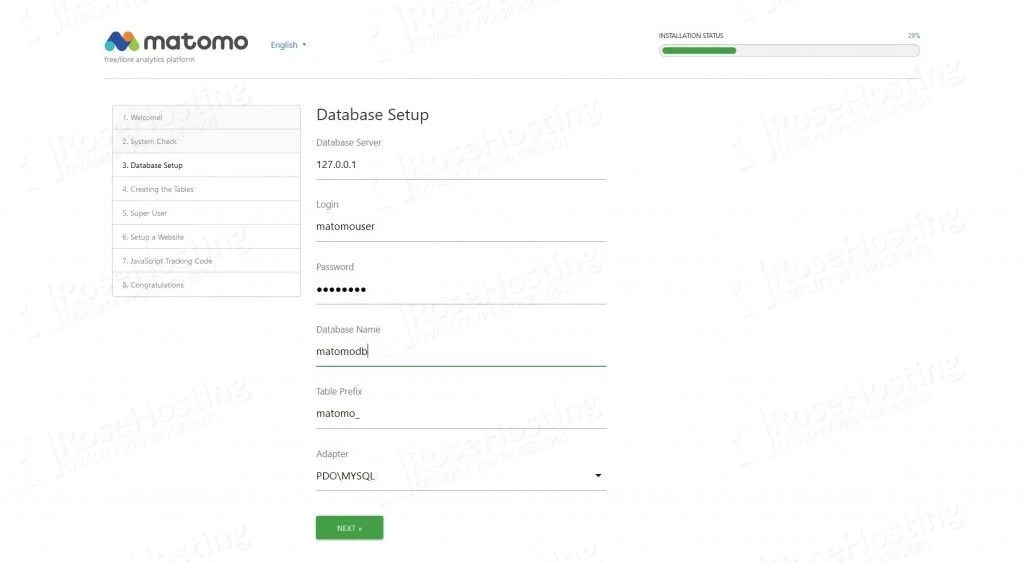
Task: Select step 3. Database Setup
Action: tap(206, 165)
